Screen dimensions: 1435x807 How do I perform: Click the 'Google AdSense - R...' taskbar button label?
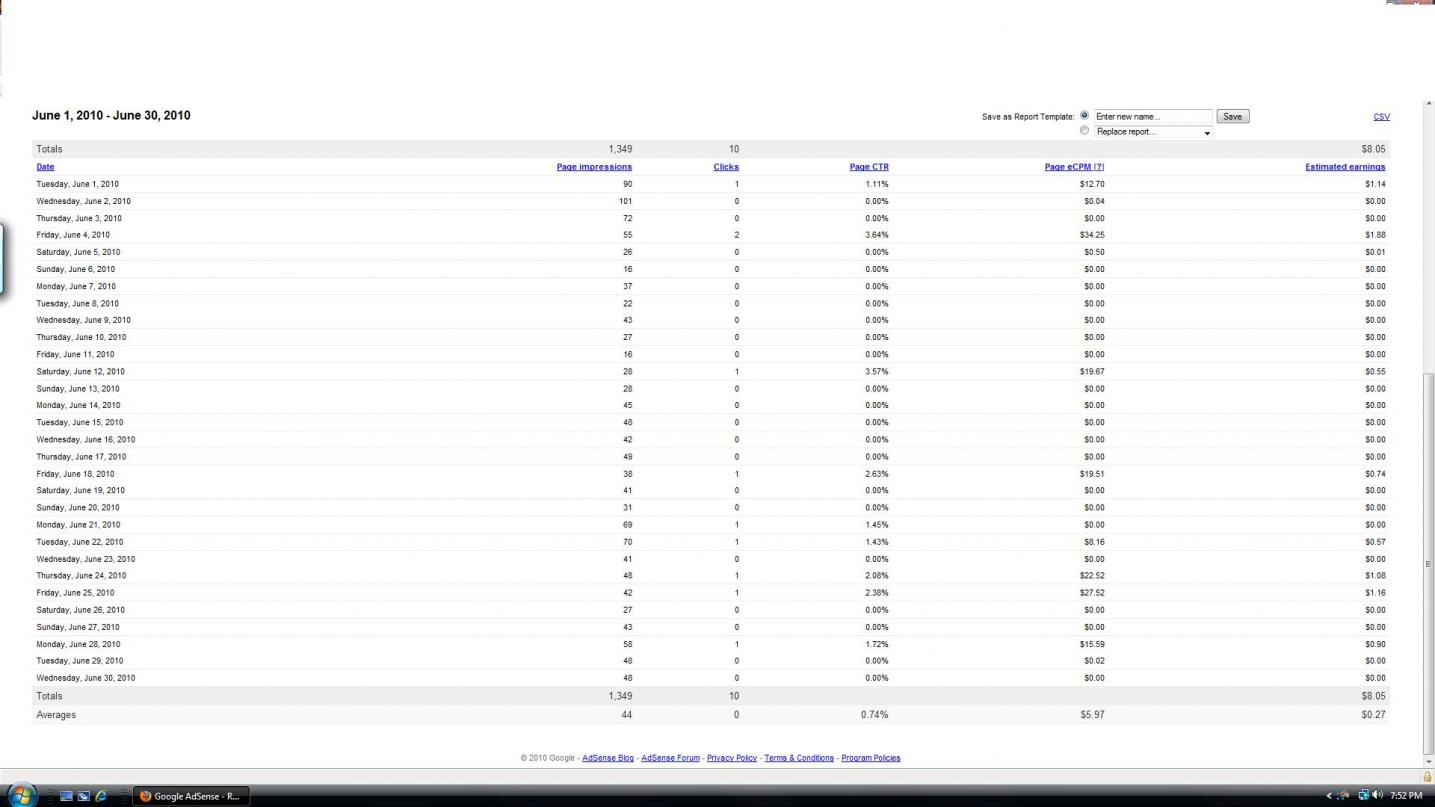tap(197, 797)
